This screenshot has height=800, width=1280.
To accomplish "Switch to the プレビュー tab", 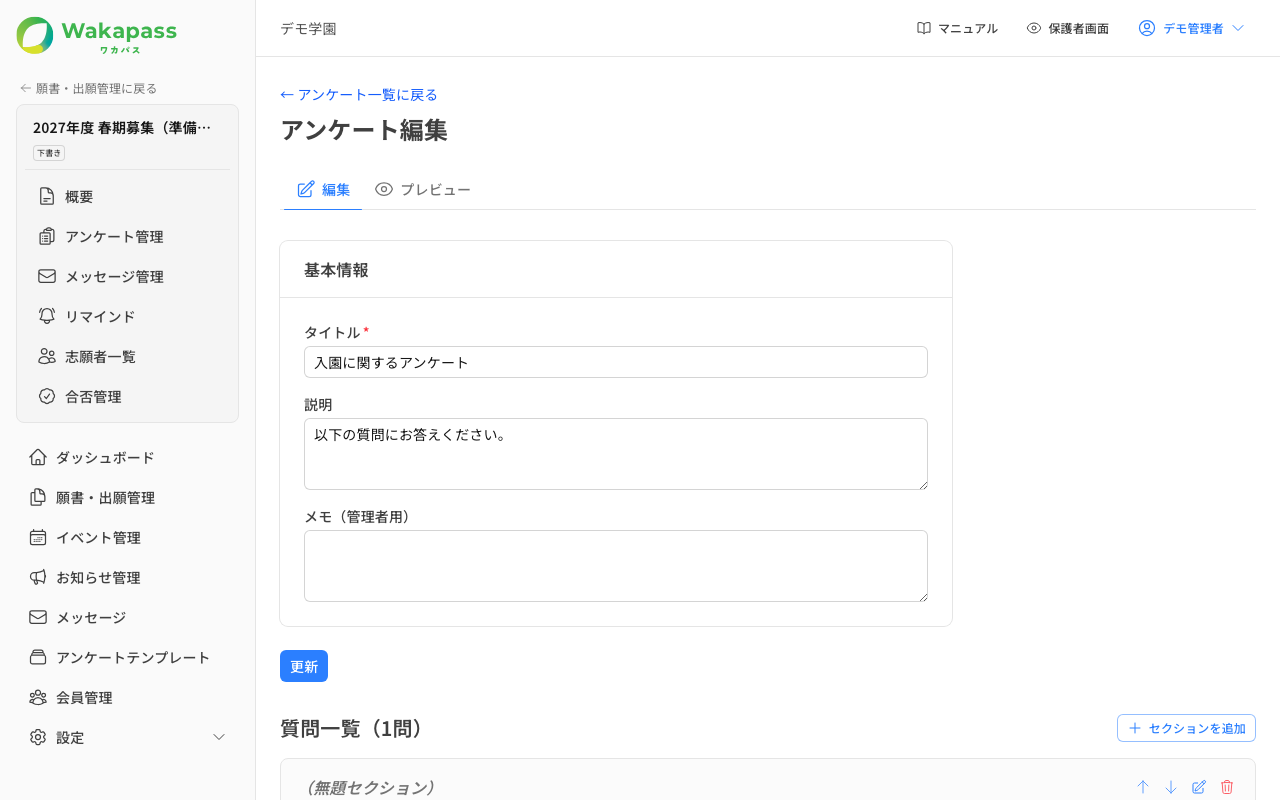I will 423,189.
